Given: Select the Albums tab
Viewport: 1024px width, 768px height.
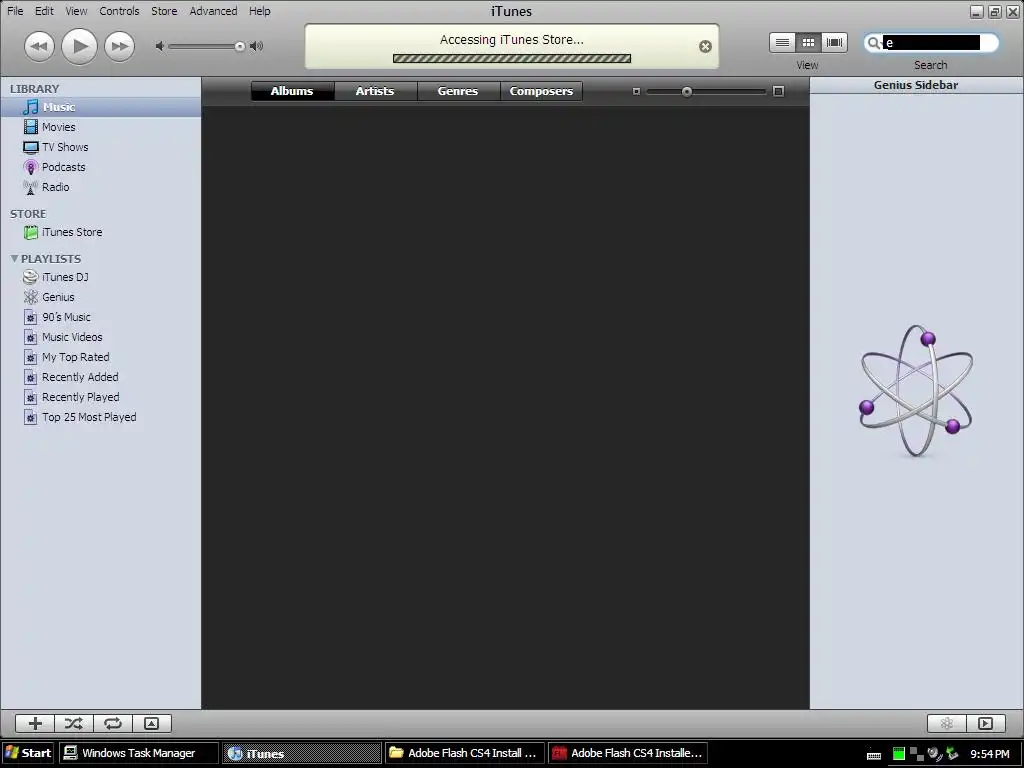Looking at the screenshot, I should coord(292,91).
